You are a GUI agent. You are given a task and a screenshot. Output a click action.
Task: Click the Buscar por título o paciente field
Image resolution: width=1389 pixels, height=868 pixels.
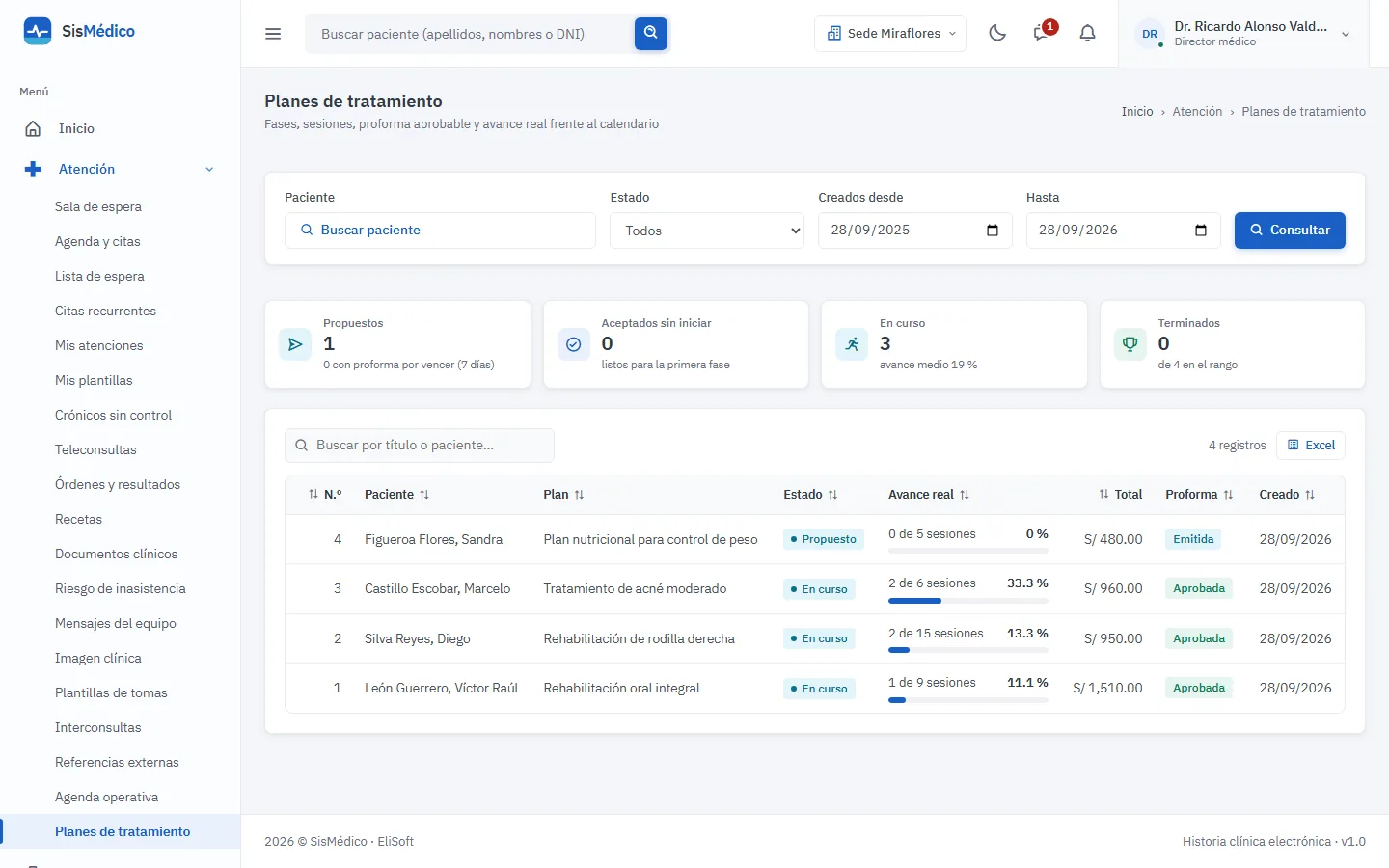420,446
